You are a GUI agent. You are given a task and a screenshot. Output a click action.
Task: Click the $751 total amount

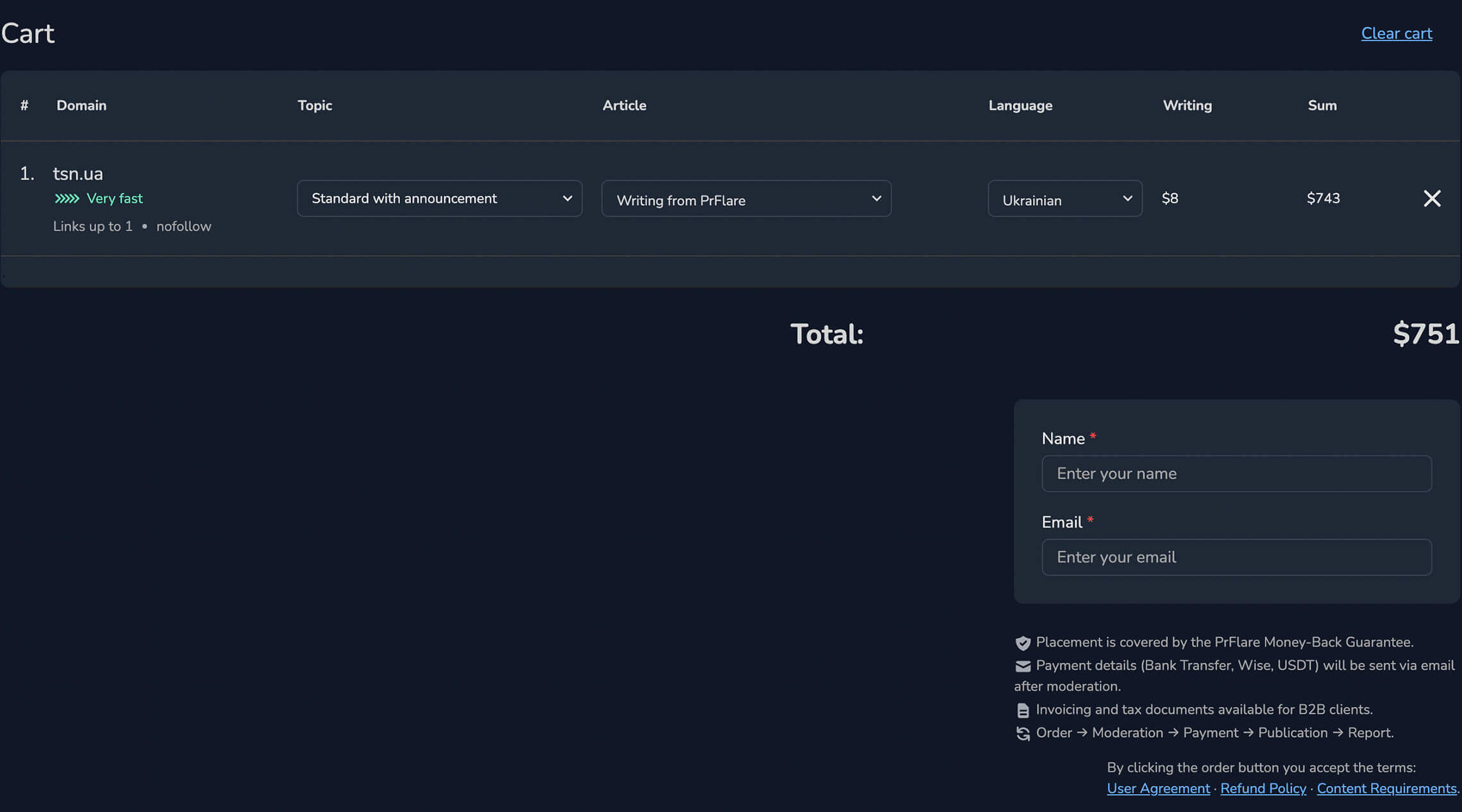(1425, 334)
